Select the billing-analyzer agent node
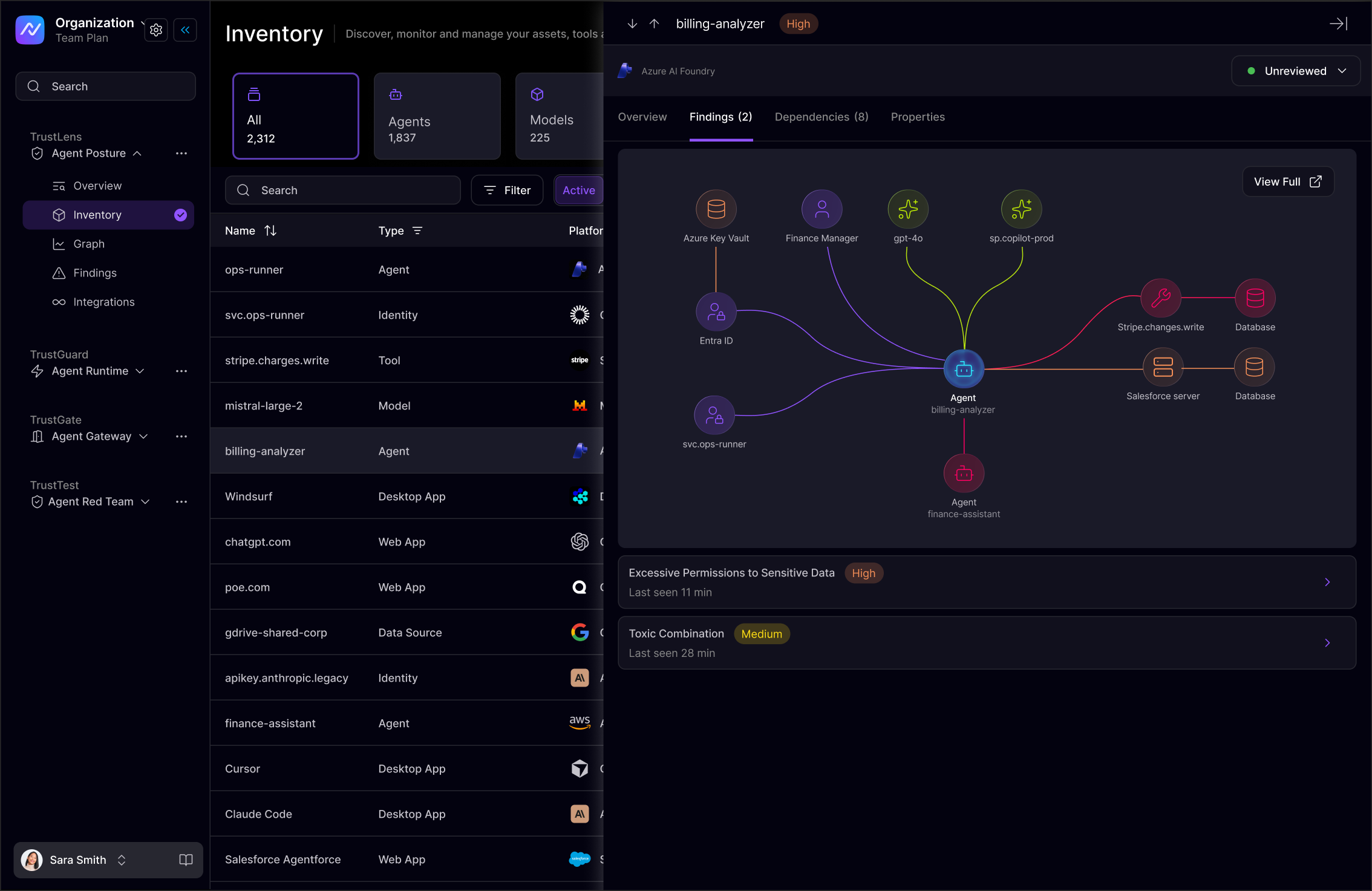The height and width of the screenshot is (891, 1372). 964,369
